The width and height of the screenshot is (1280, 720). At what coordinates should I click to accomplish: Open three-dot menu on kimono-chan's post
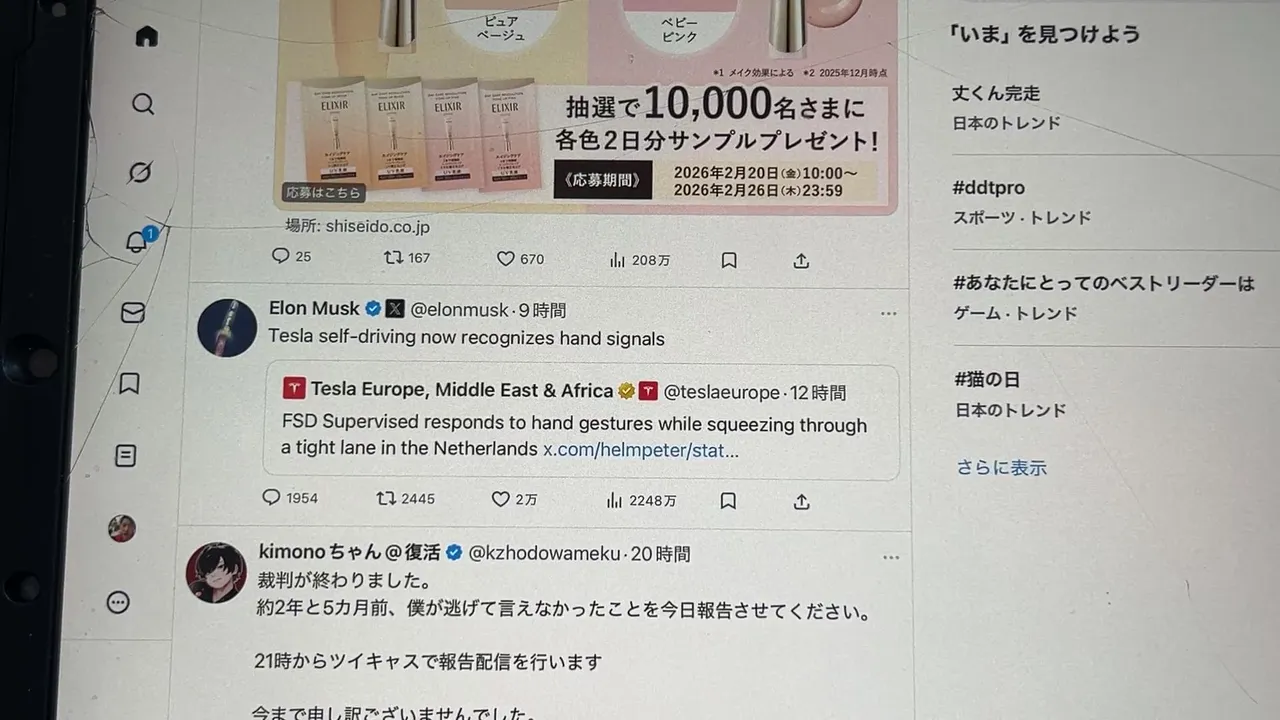click(x=891, y=558)
